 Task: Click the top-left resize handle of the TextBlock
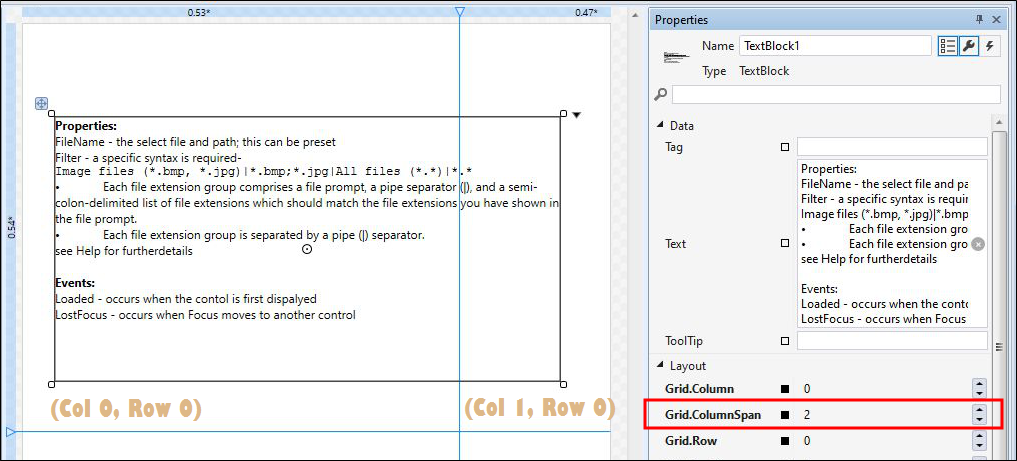(x=52, y=113)
